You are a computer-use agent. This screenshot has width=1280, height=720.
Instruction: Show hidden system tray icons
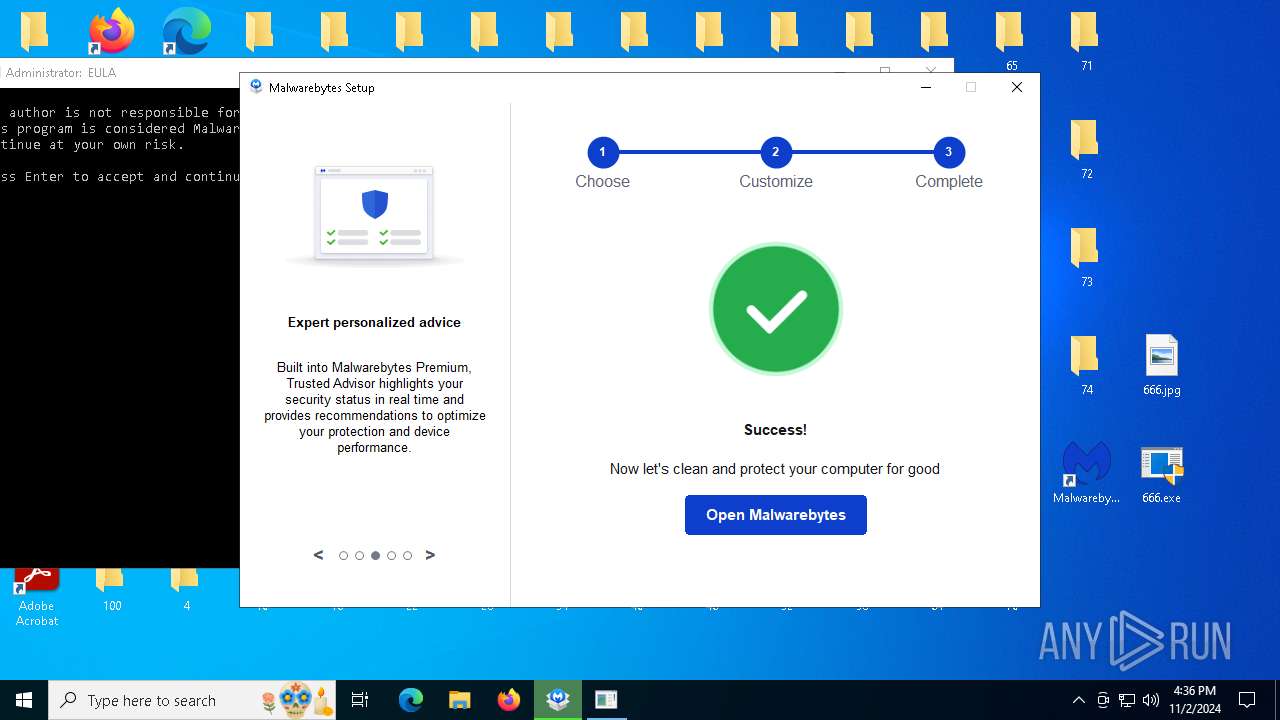click(x=1078, y=700)
